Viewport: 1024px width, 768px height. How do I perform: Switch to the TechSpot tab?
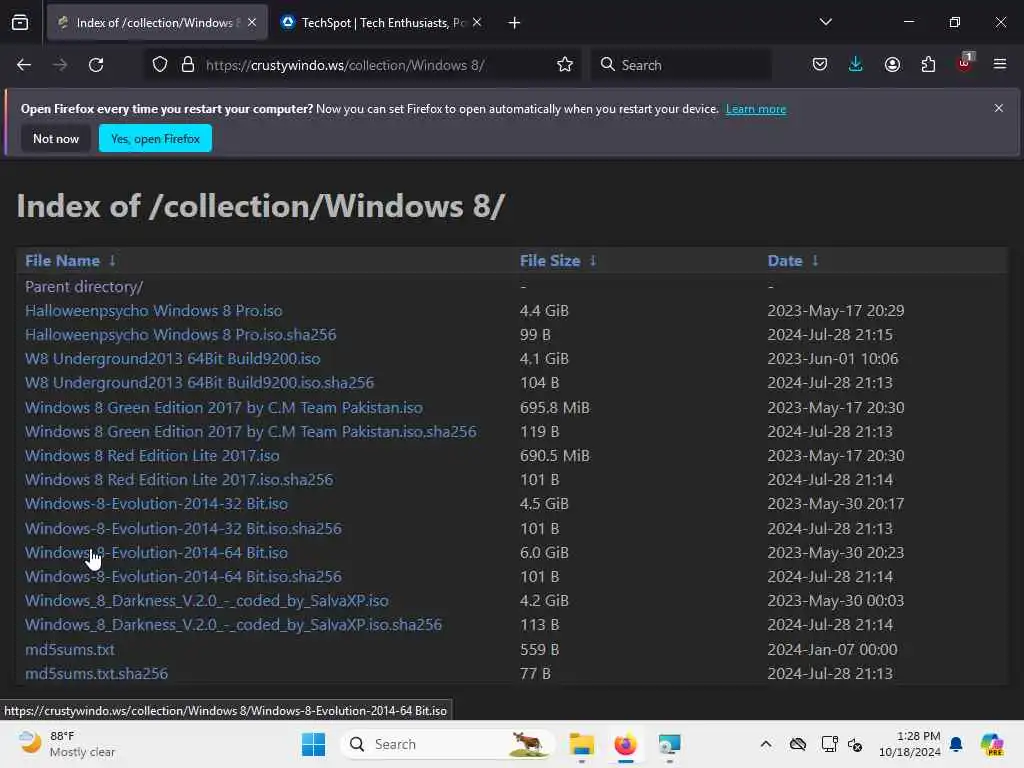tap(381, 23)
